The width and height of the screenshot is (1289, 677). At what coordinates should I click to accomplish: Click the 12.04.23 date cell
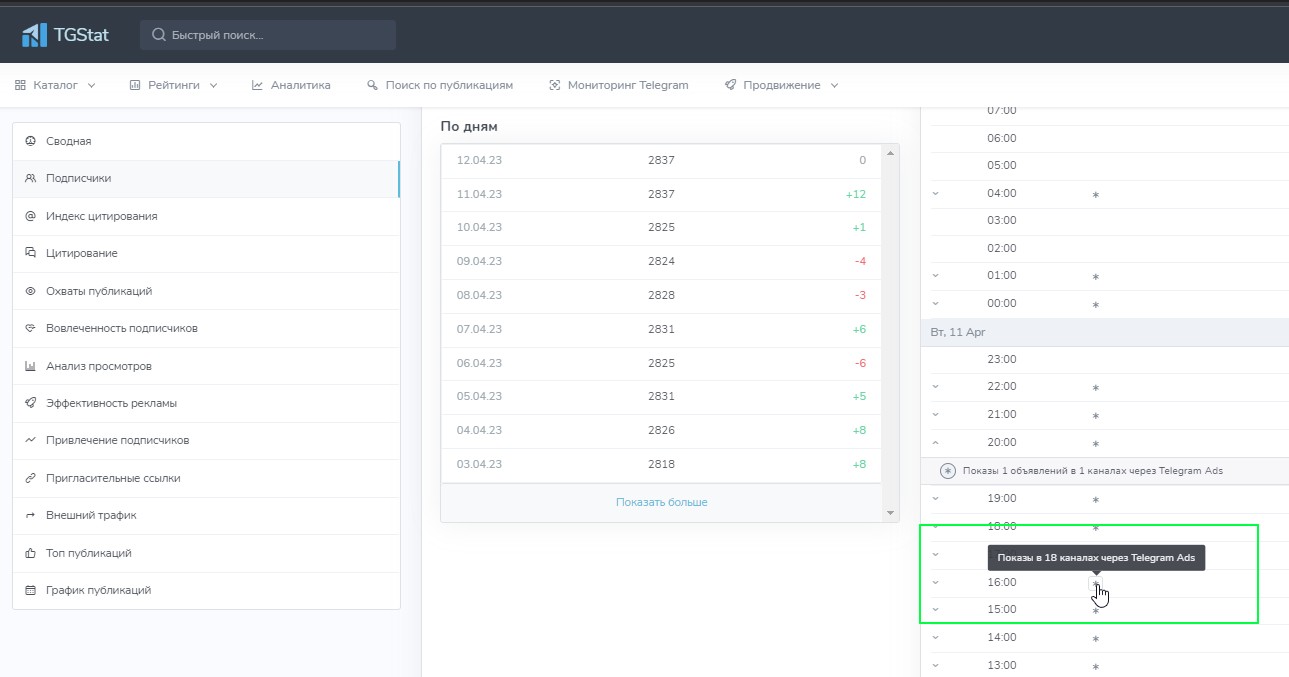(x=479, y=160)
